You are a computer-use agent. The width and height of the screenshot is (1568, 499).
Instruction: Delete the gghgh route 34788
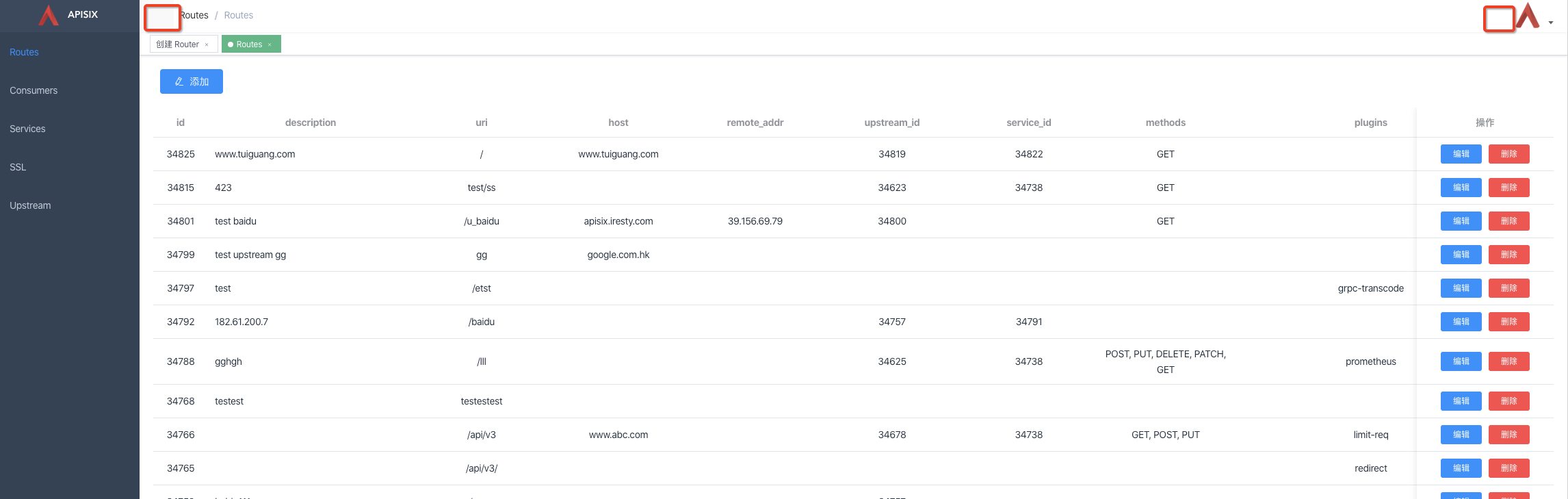(1509, 361)
